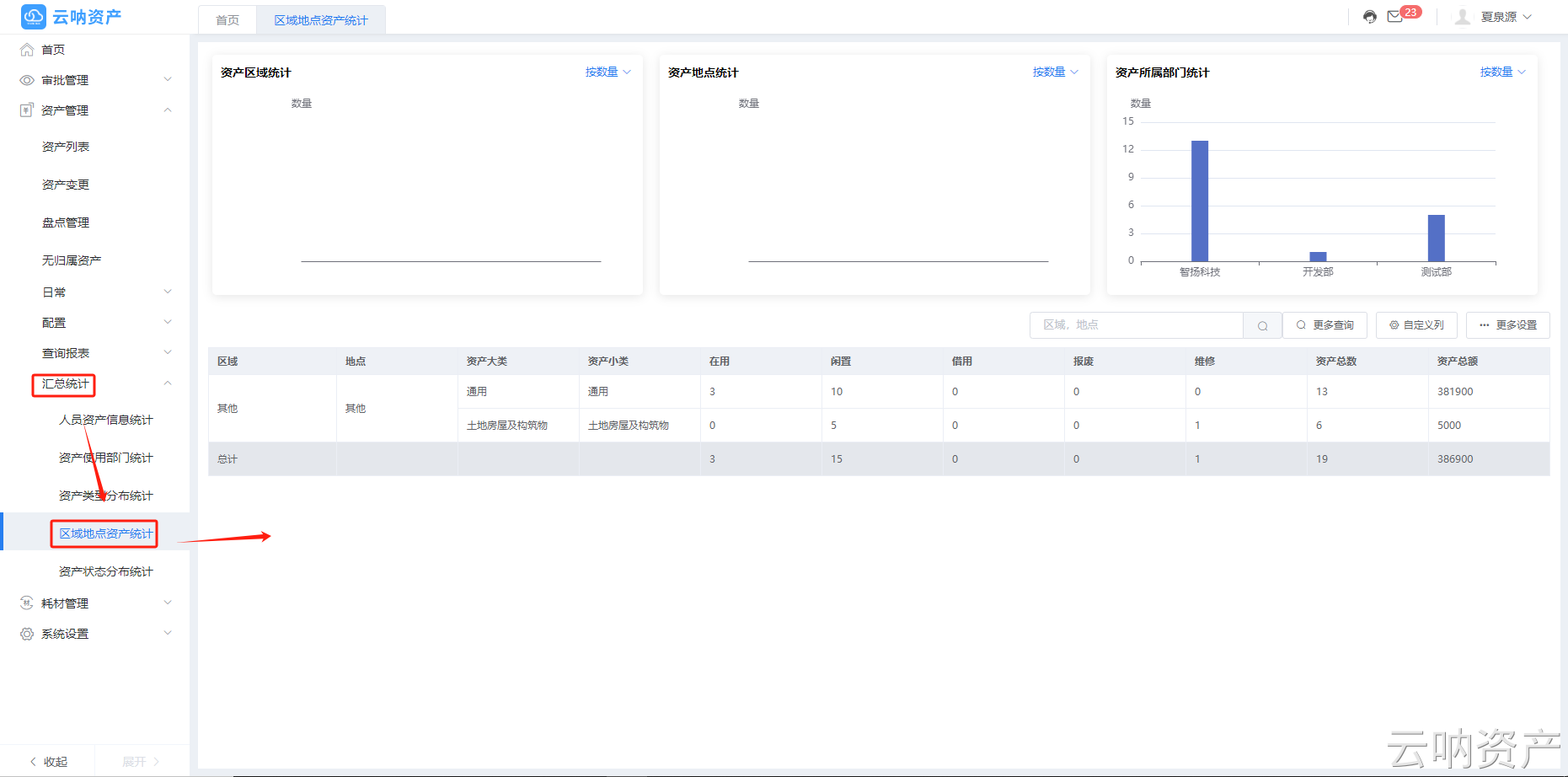This screenshot has width=1568, height=777.
Task: Click the home icon beside 首页 in sidebar
Action: pyautogui.click(x=27, y=50)
